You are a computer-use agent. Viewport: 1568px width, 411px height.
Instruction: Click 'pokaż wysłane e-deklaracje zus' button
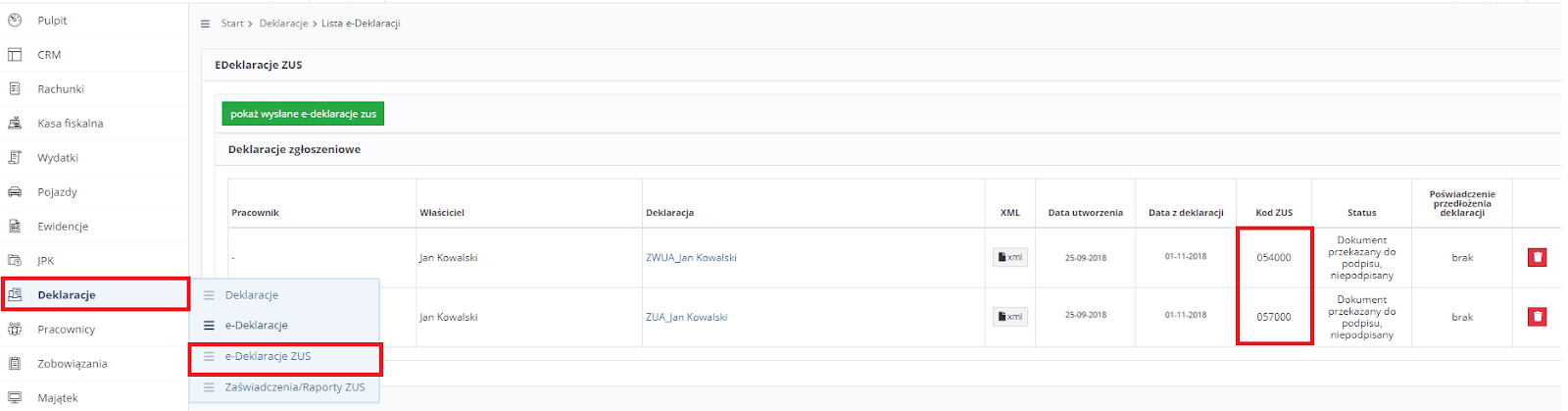[x=303, y=114]
